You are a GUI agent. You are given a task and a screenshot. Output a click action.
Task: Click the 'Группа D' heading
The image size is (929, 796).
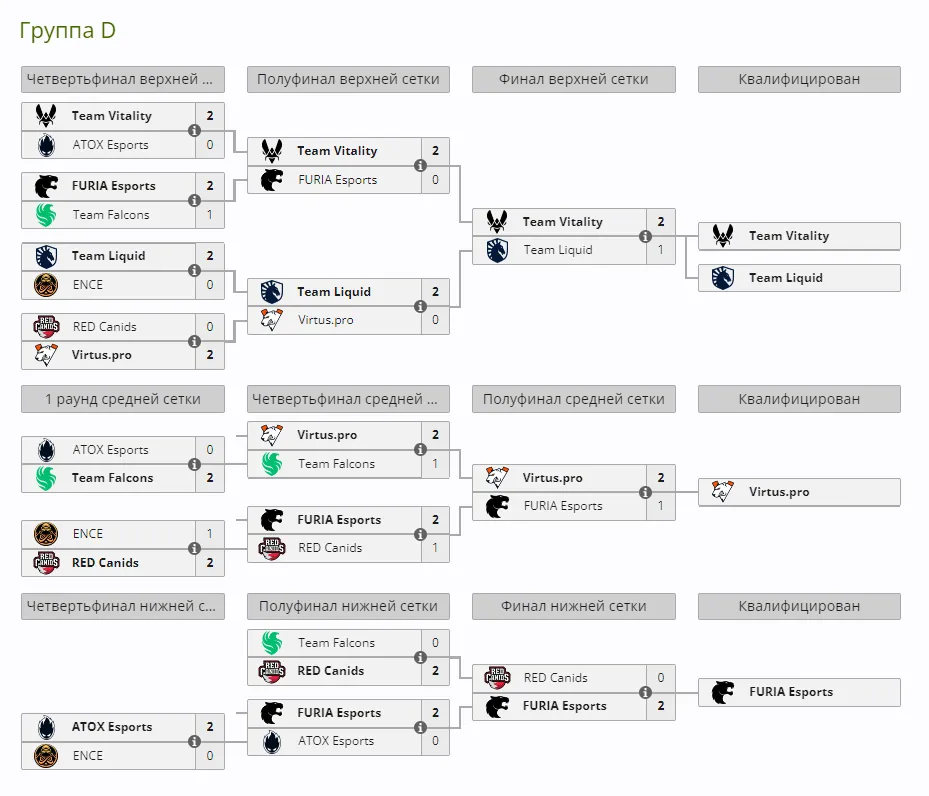click(x=68, y=30)
